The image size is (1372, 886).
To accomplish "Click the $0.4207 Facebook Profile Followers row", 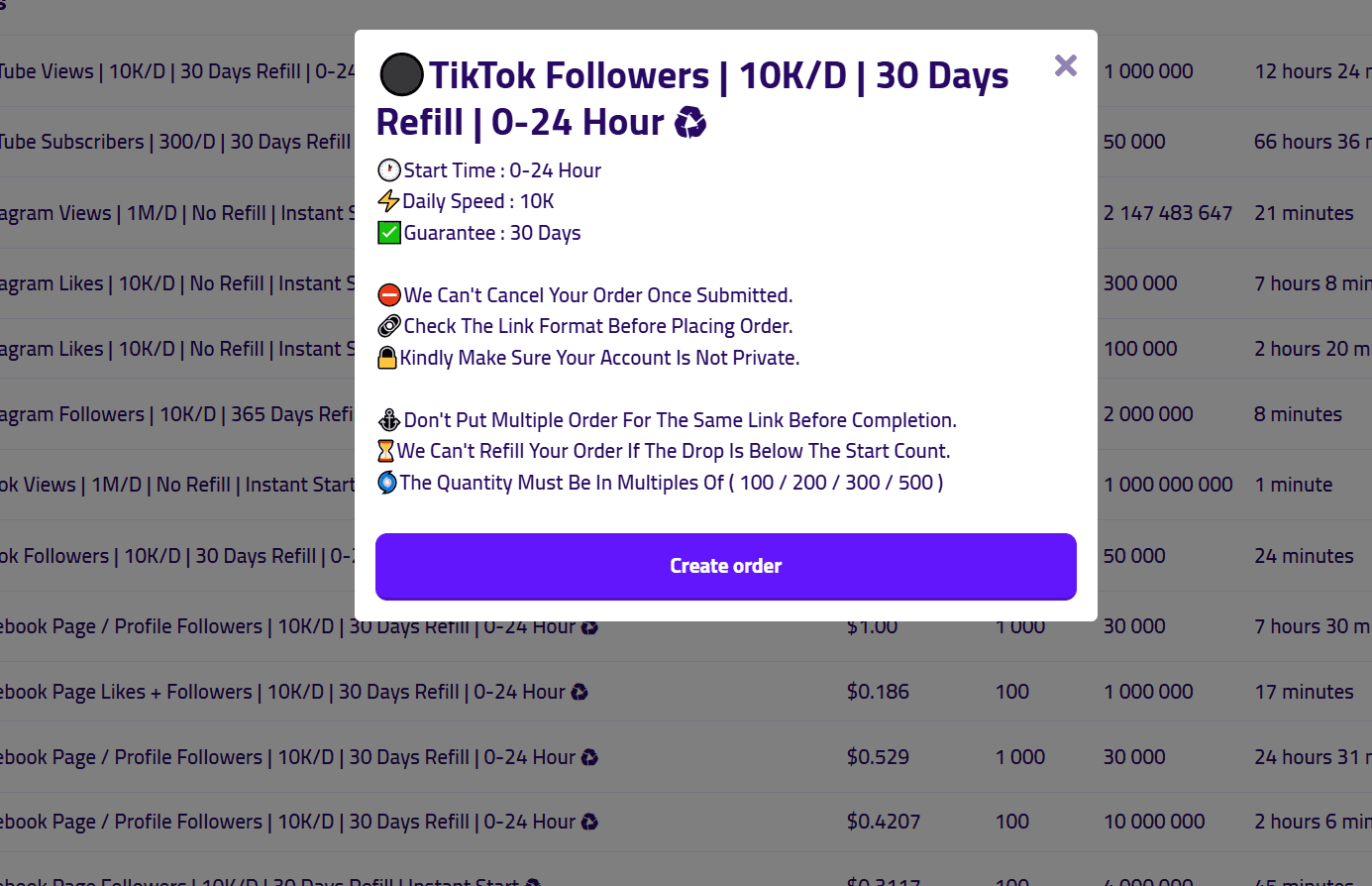I will [x=686, y=822].
